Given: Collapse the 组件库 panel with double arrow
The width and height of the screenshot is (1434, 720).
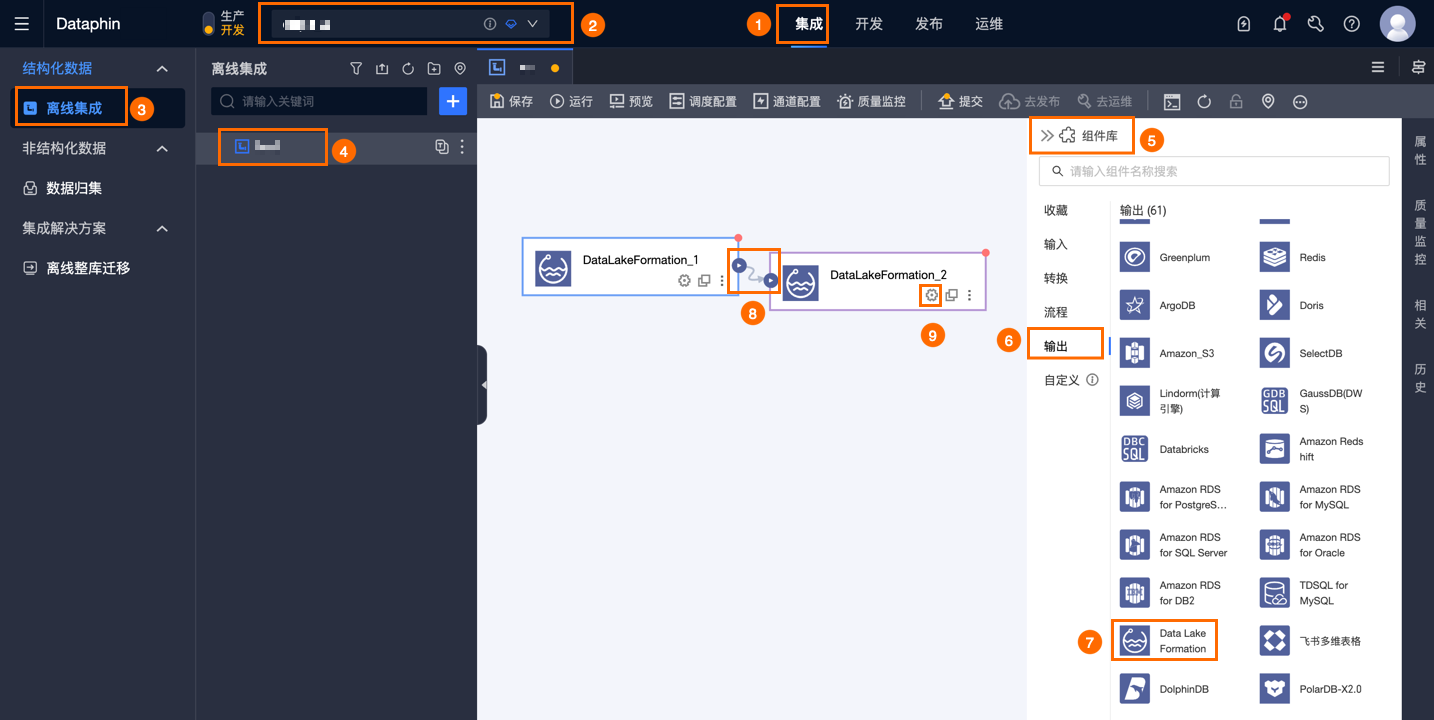Looking at the screenshot, I should [x=1046, y=136].
